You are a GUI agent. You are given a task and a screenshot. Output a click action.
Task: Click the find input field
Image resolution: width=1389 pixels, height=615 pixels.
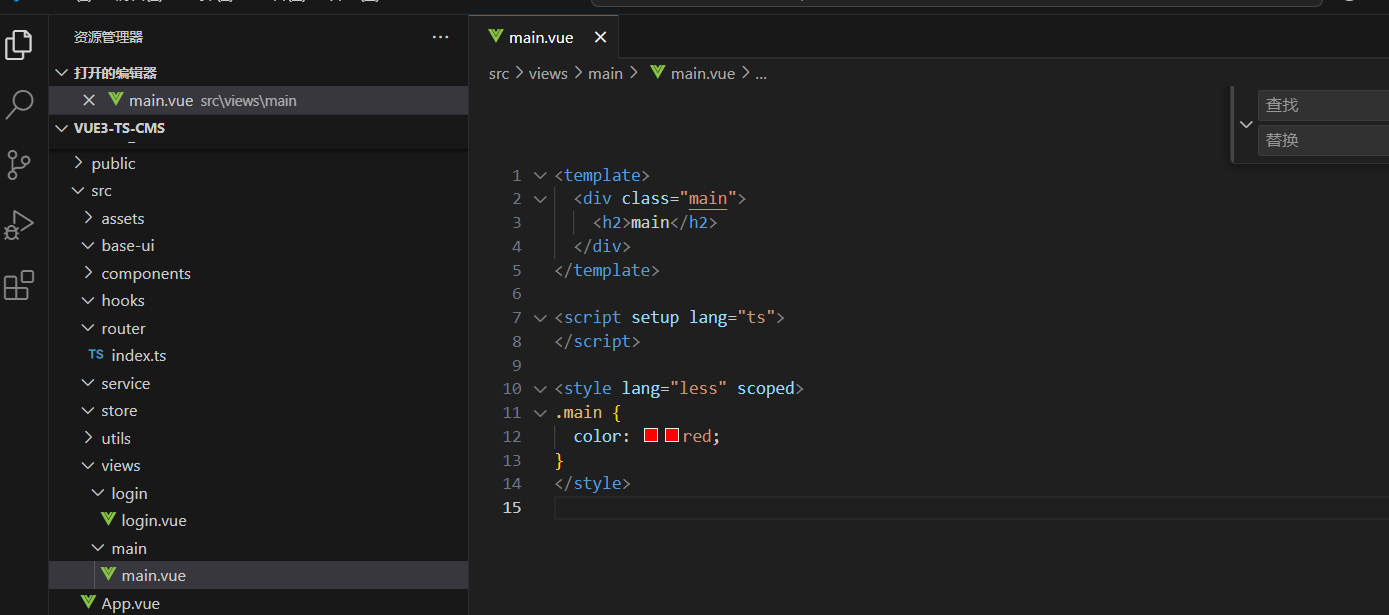point(1322,105)
